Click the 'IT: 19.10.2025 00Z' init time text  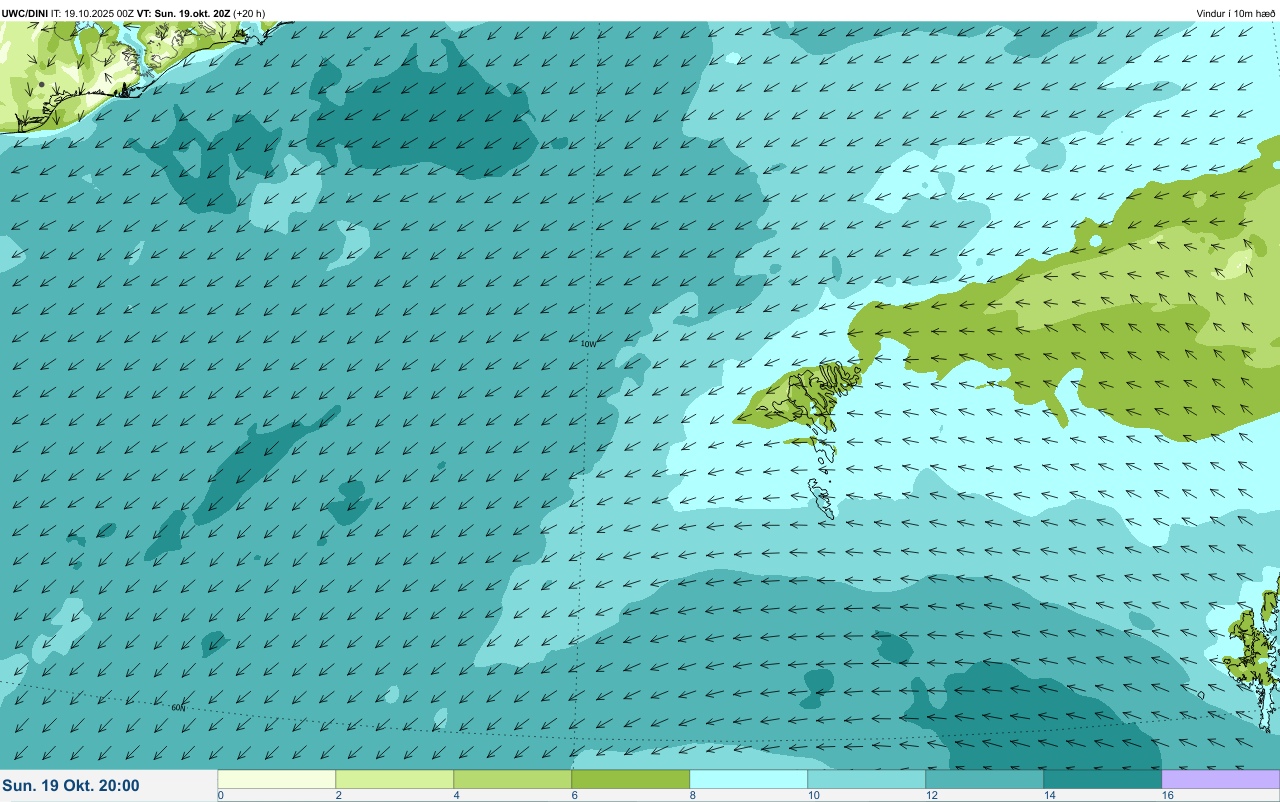pyautogui.click(x=92, y=14)
